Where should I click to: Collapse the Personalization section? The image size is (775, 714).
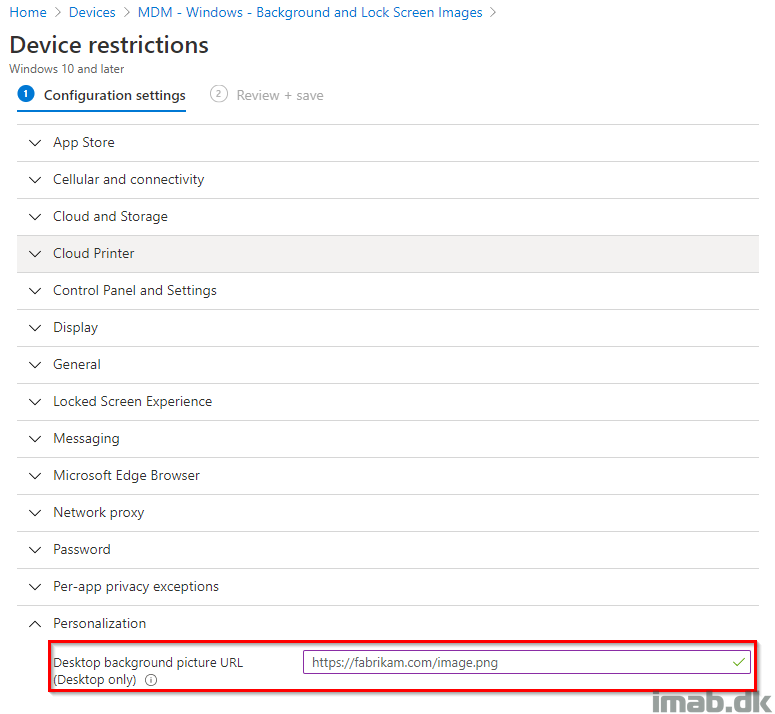tap(388, 624)
